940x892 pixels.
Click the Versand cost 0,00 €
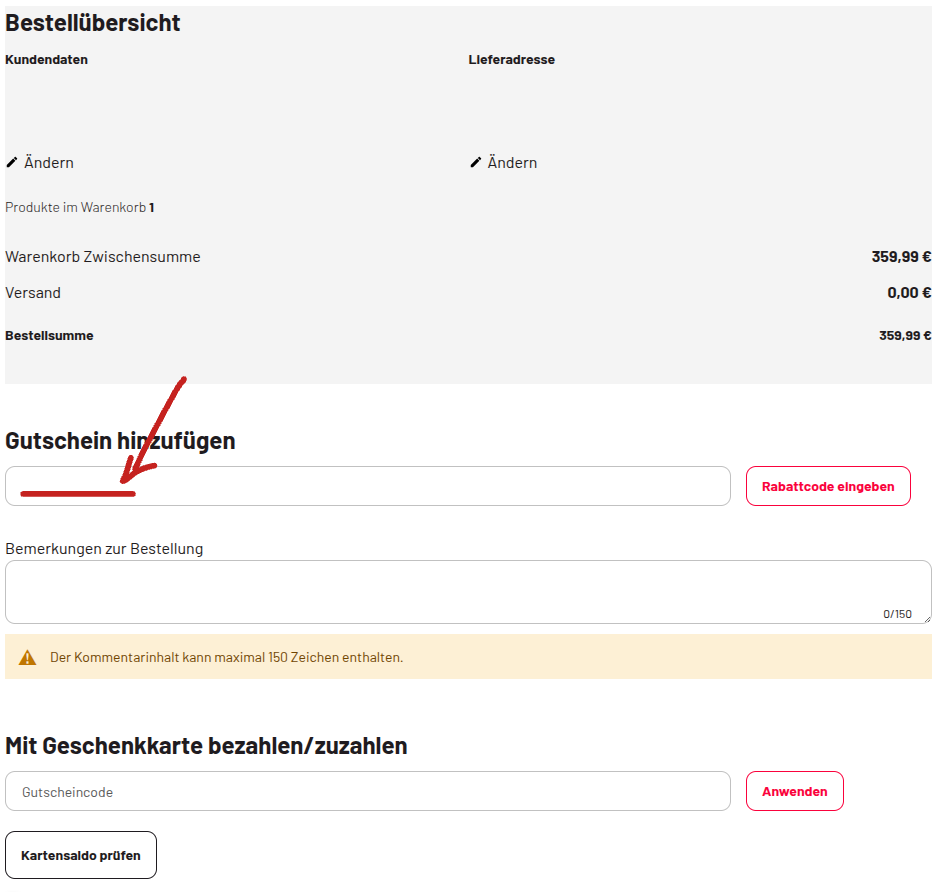908,293
